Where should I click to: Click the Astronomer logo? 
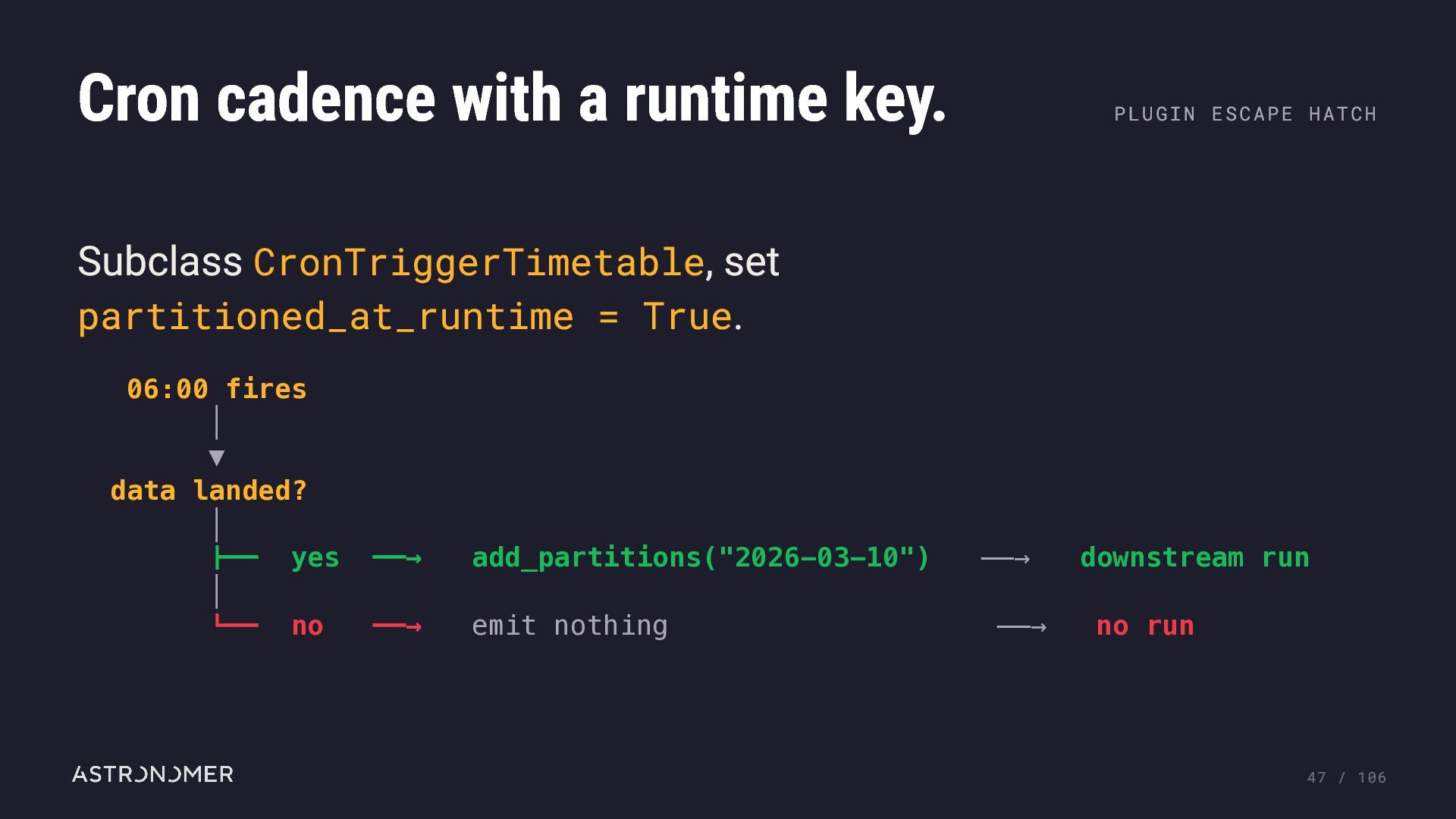pos(152,774)
